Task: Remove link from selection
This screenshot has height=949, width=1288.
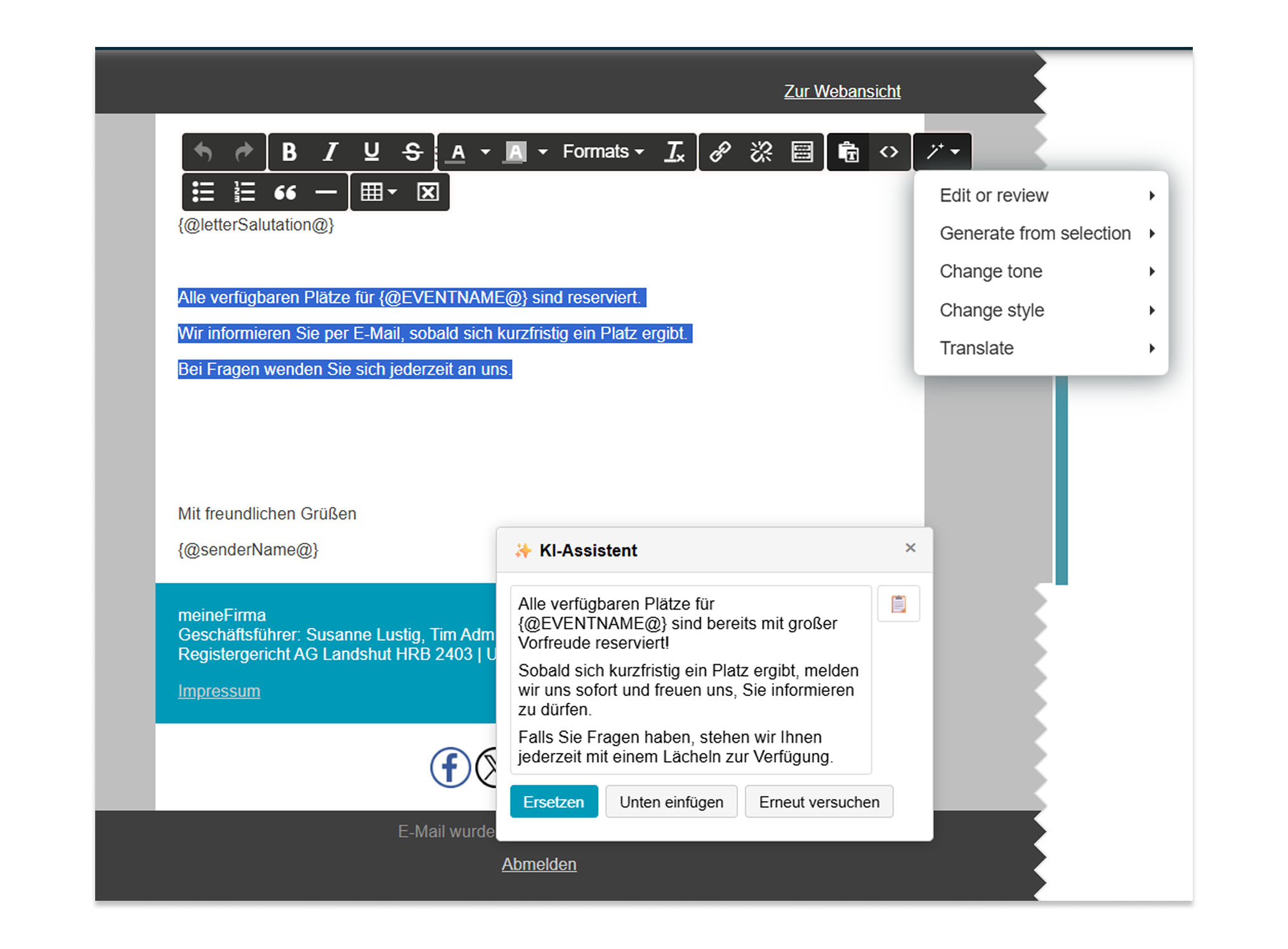Action: pyautogui.click(x=761, y=152)
